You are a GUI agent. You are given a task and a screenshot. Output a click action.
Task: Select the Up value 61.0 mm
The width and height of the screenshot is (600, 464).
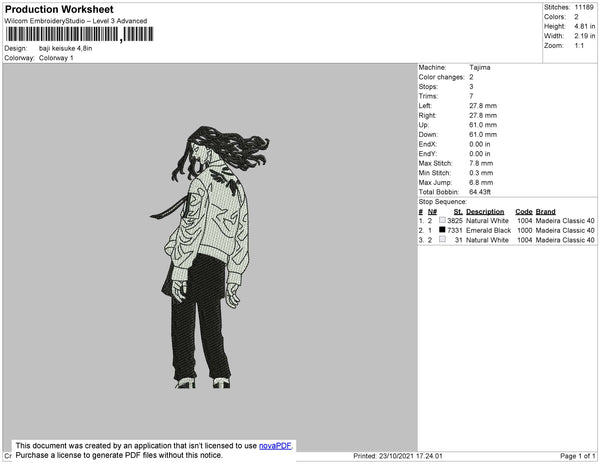pos(483,125)
